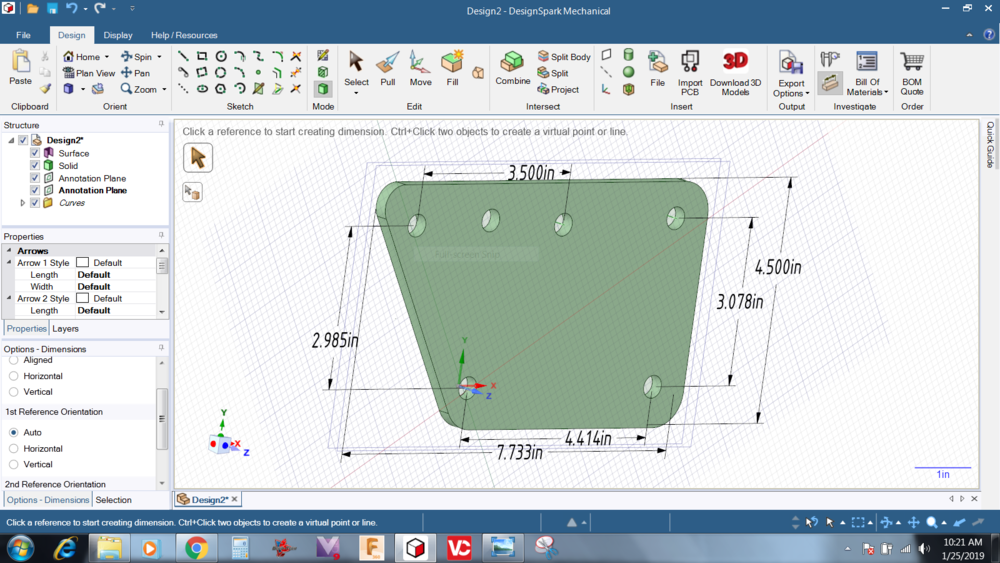
Task: Select the Pull tool
Action: pos(388,68)
